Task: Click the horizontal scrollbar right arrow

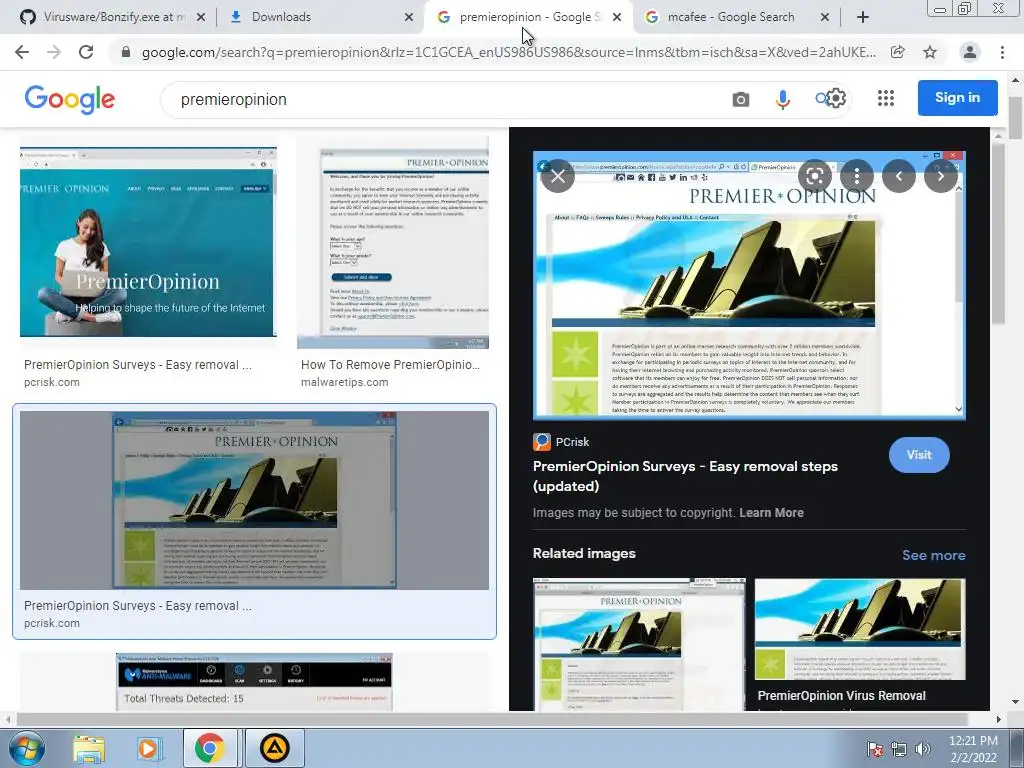Action: [x=998, y=719]
